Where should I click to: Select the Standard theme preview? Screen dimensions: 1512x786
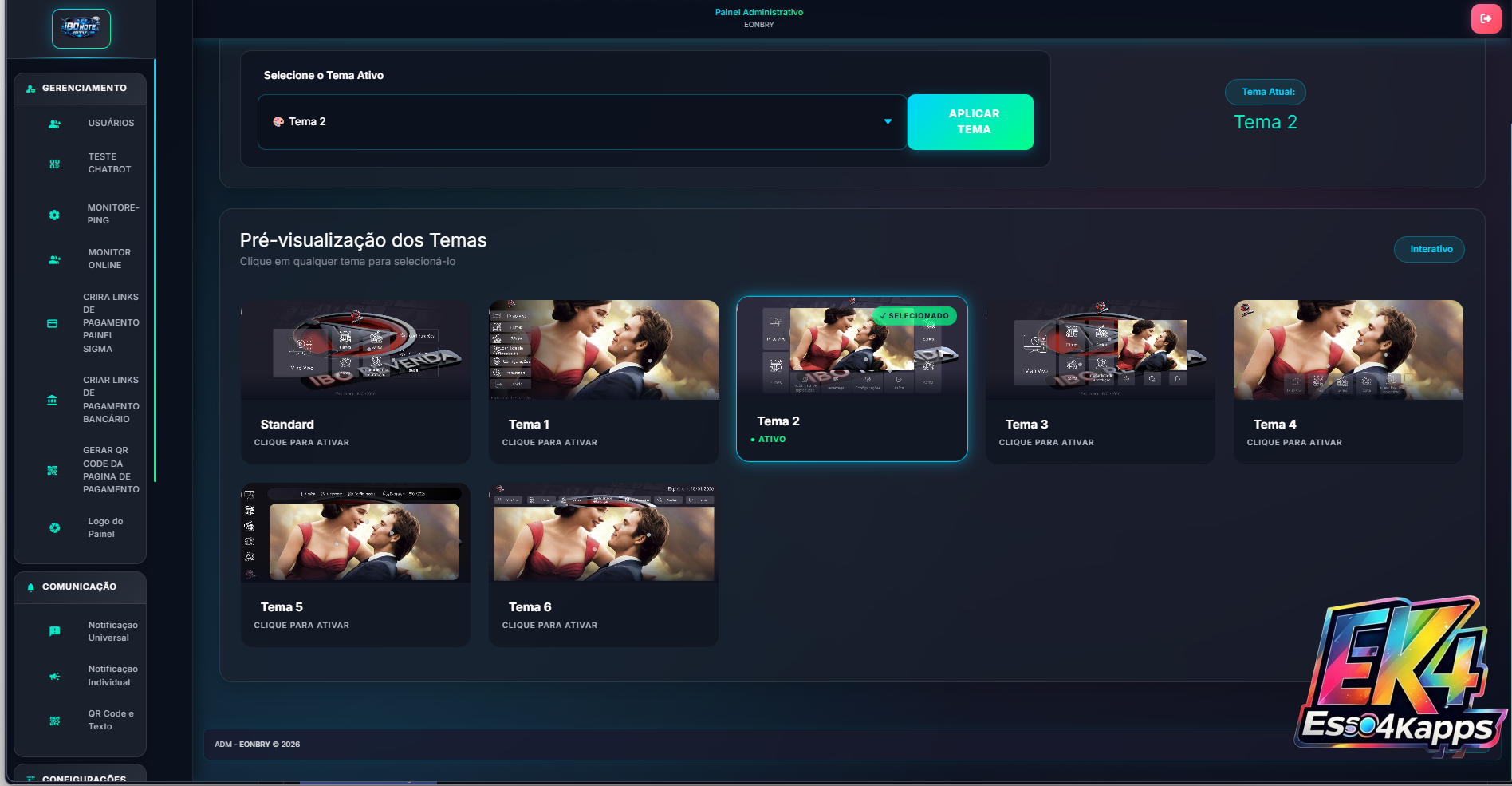tap(356, 381)
